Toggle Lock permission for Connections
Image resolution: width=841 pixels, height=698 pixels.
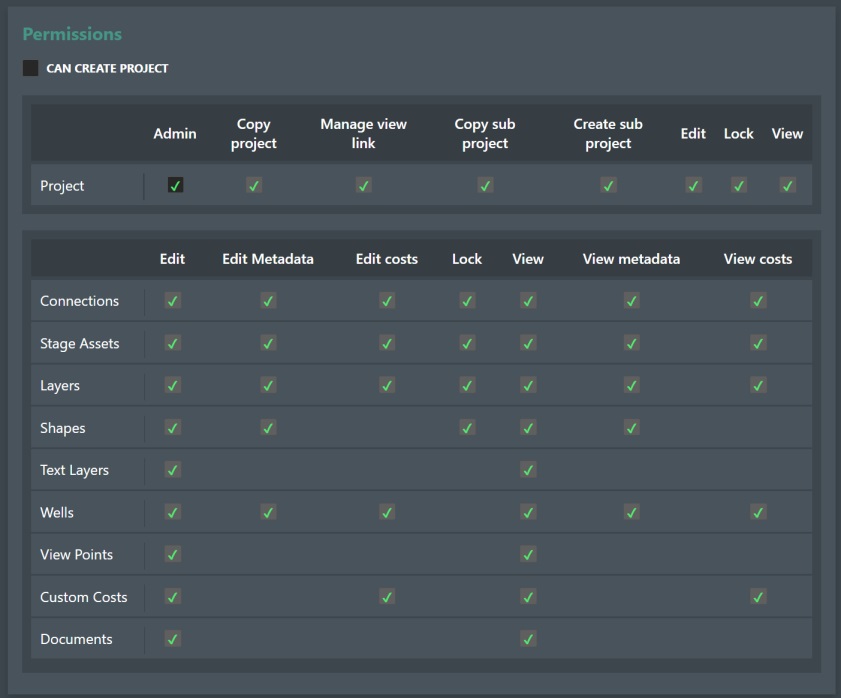[x=467, y=301]
